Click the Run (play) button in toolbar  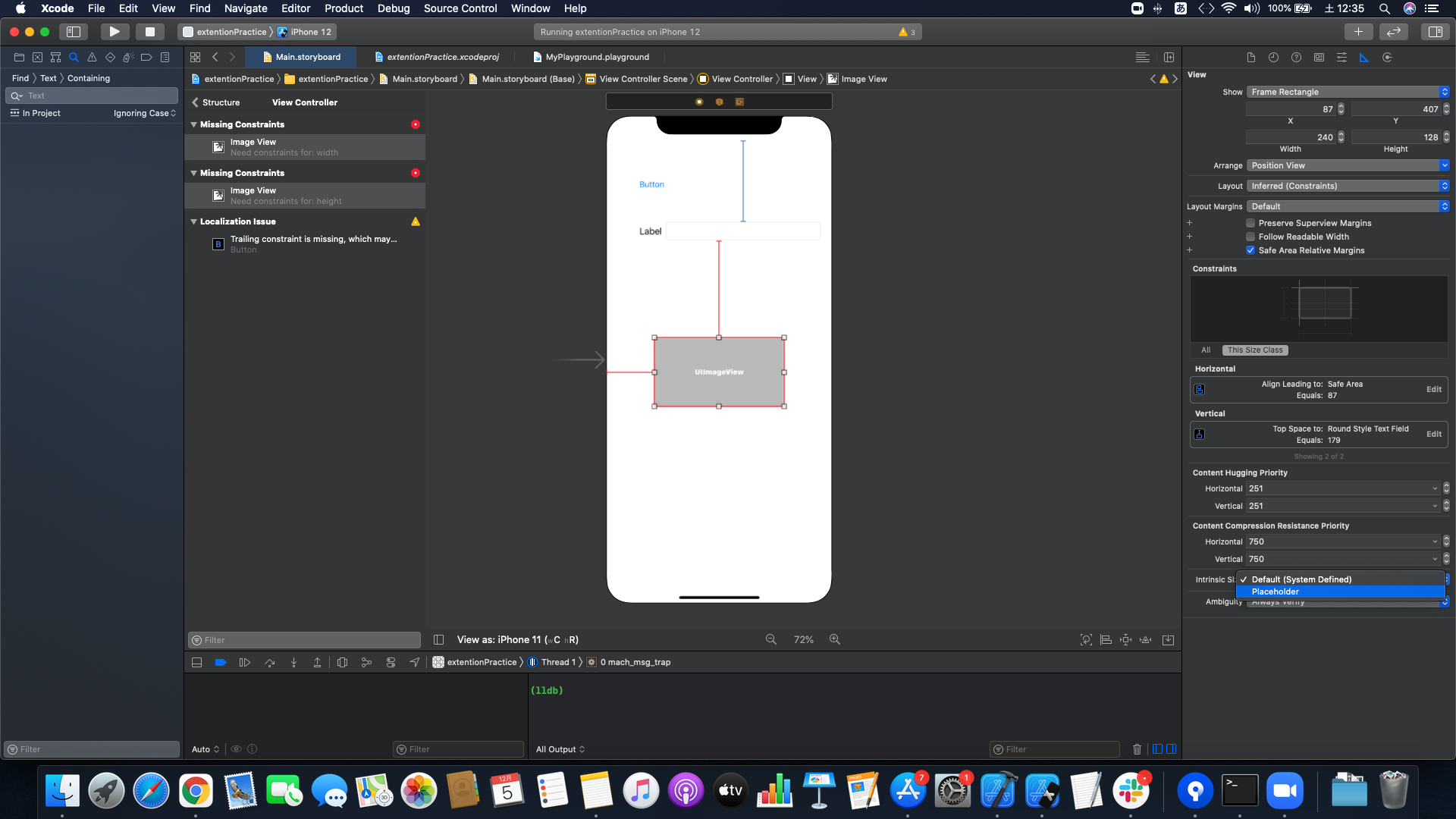click(x=114, y=32)
